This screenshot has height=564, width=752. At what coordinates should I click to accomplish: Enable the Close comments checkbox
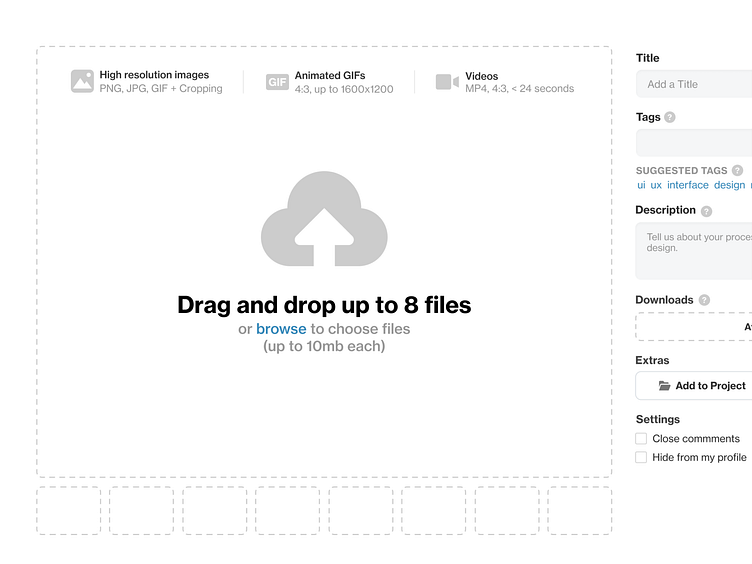[x=641, y=439]
